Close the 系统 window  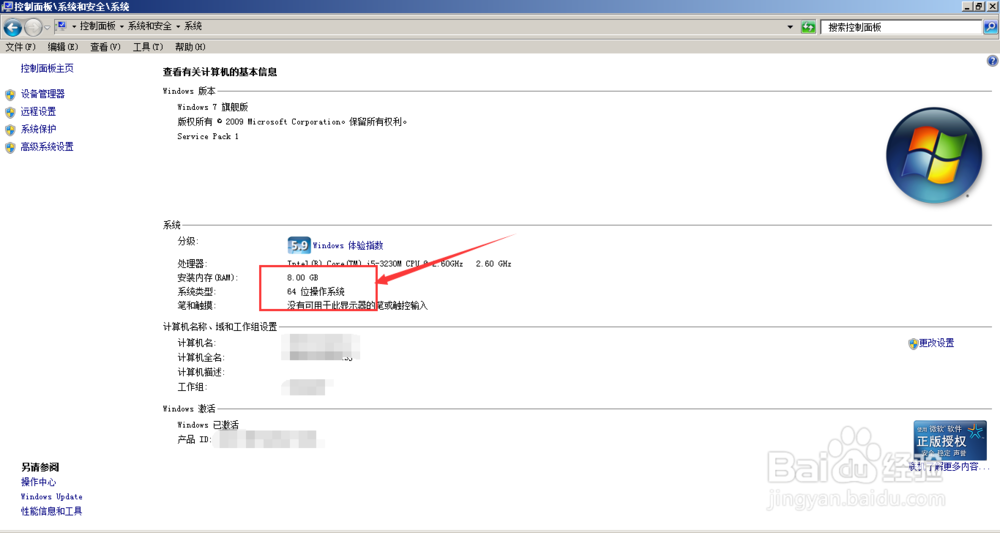click(992, 6)
